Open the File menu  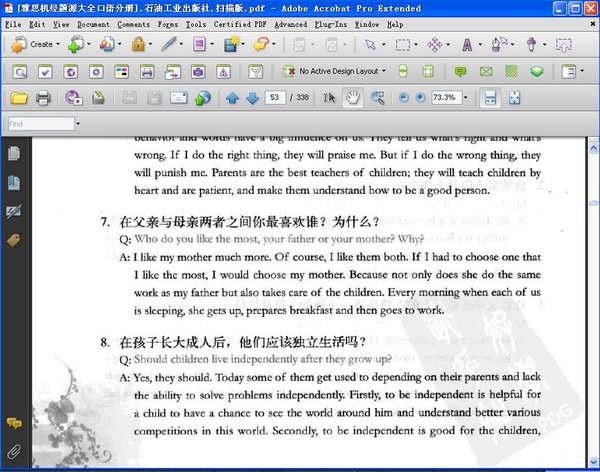tap(13, 24)
